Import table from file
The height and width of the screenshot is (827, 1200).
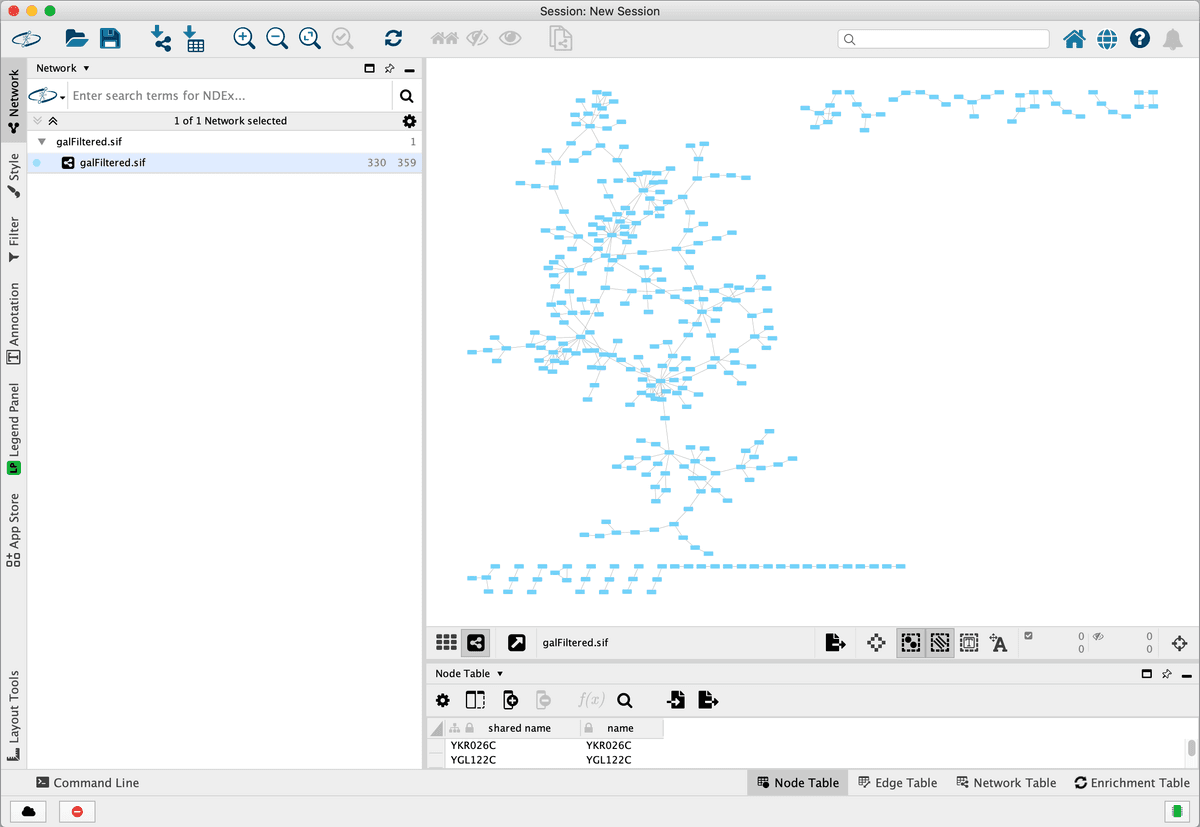click(x=194, y=39)
